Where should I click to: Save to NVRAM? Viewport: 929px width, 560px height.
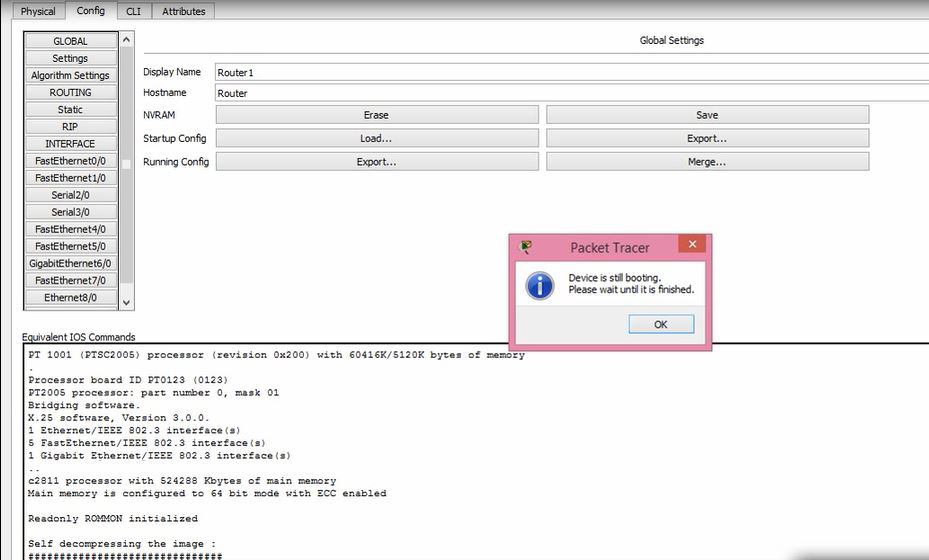tap(707, 115)
